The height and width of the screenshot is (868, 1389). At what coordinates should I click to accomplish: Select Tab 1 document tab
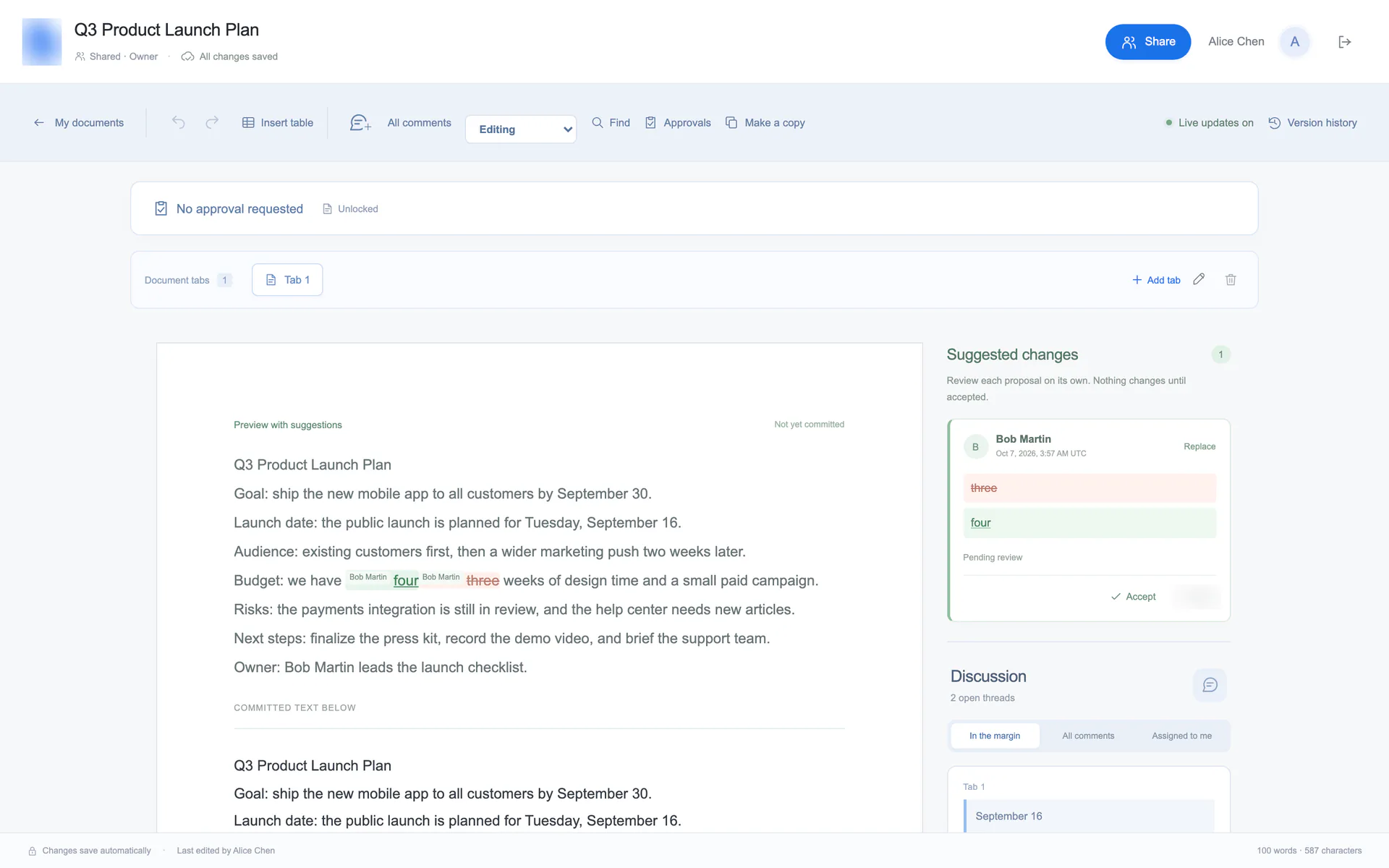pyautogui.click(x=287, y=279)
